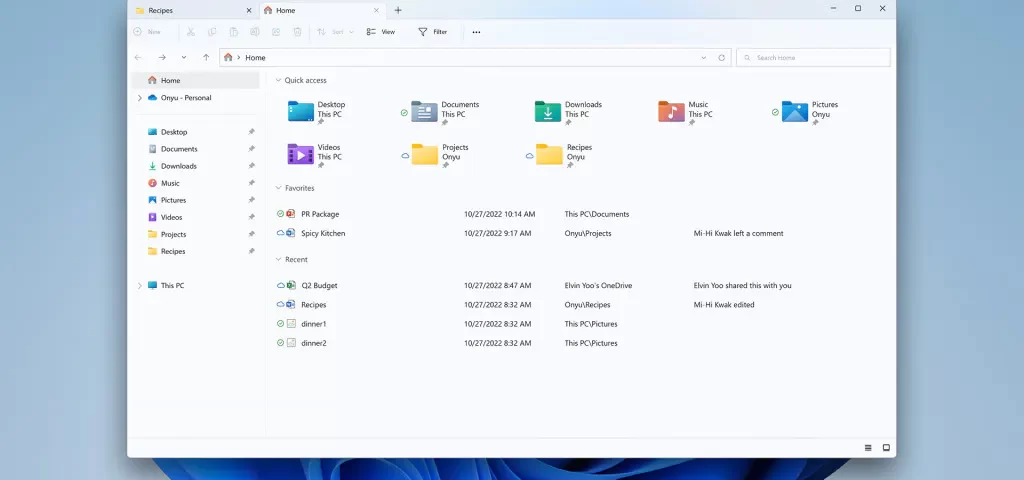Expand This PC in sidebar

(139, 285)
